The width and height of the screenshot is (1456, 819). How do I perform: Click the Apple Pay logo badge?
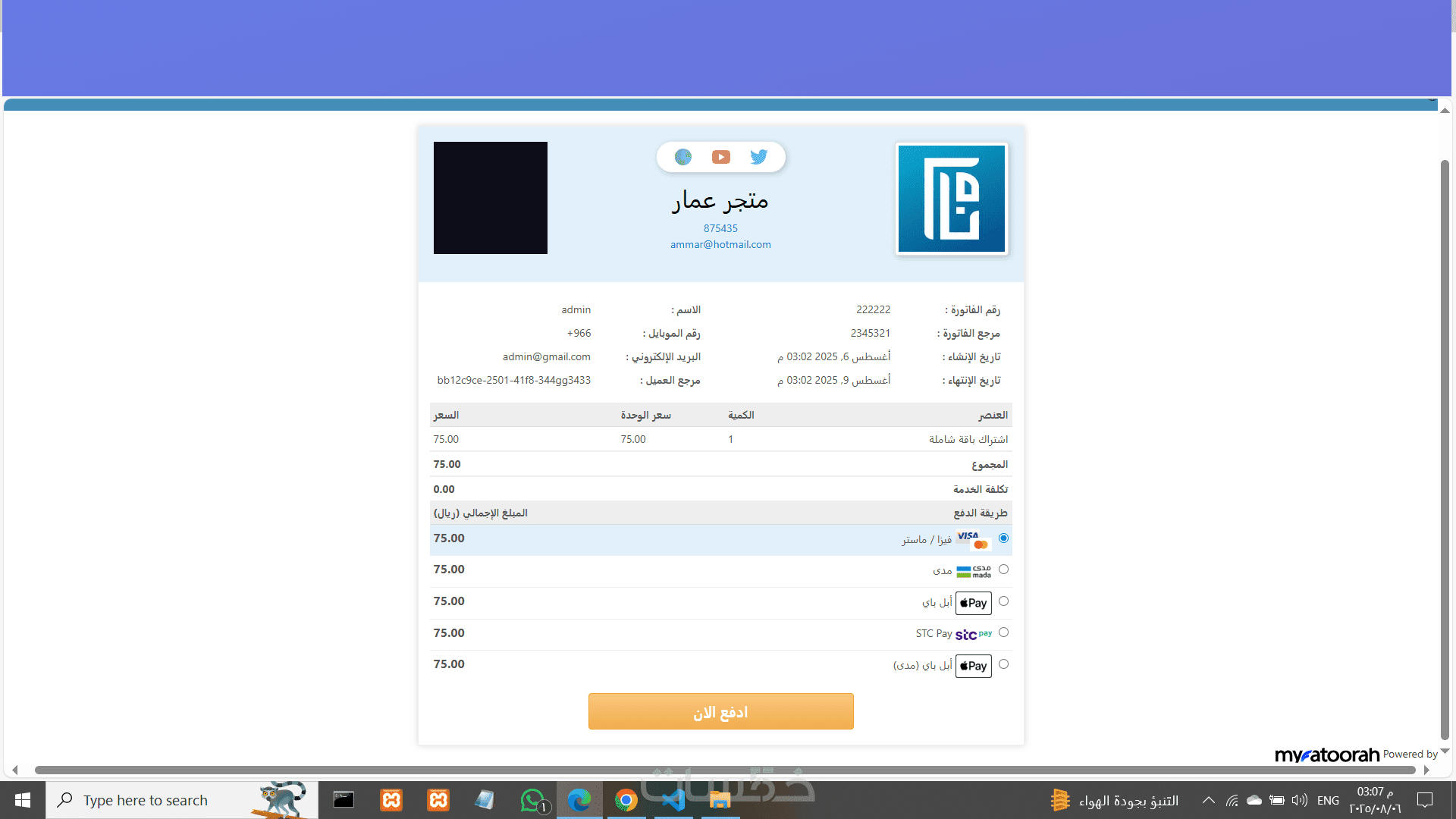[x=973, y=603]
